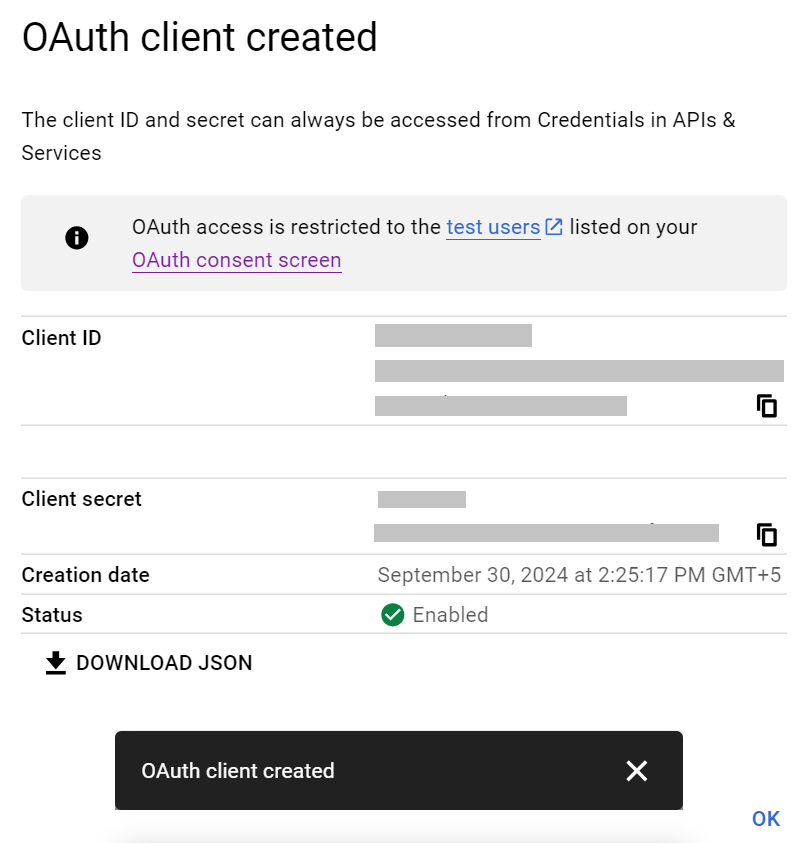Open the test users link
The height and width of the screenshot is (843, 808).
point(493,227)
